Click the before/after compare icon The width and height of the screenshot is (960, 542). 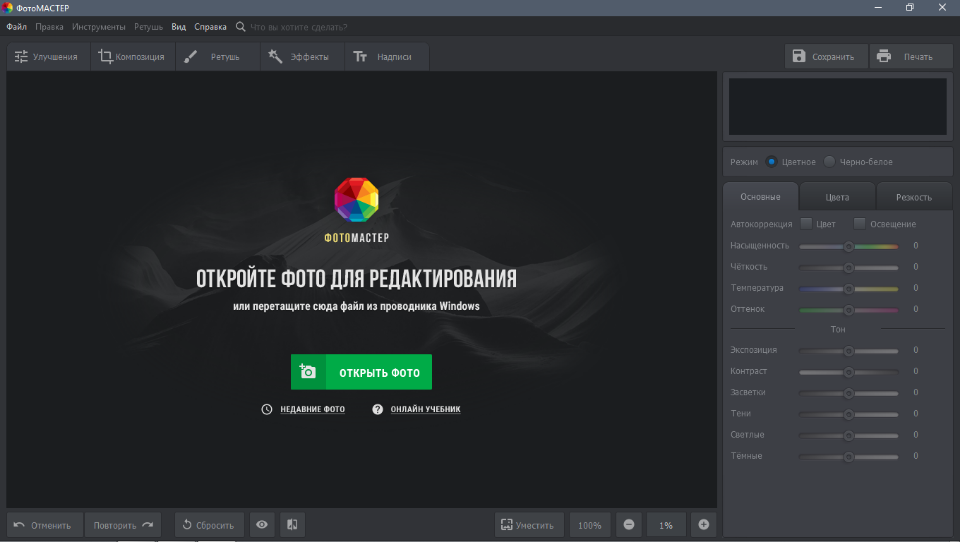[x=292, y=524]
